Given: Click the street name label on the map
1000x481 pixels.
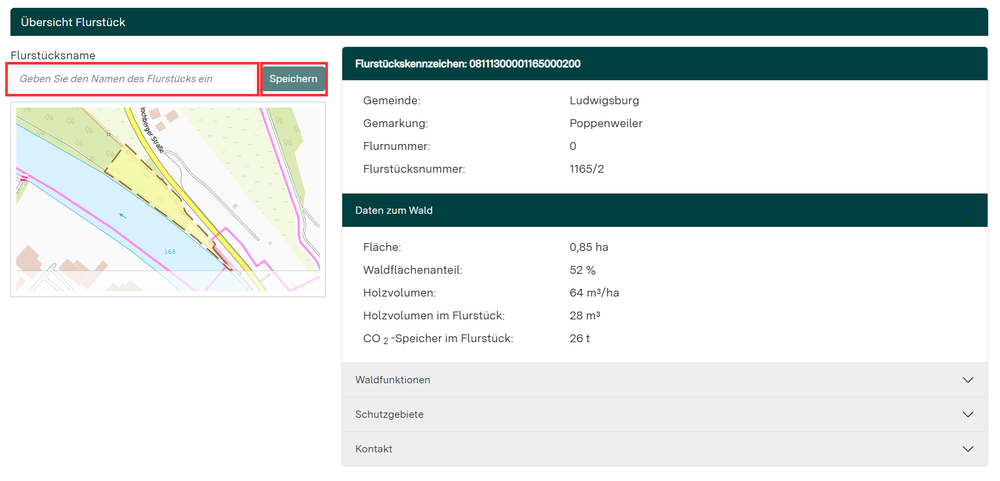Looking at the screenshot, I should coord(153,130).
